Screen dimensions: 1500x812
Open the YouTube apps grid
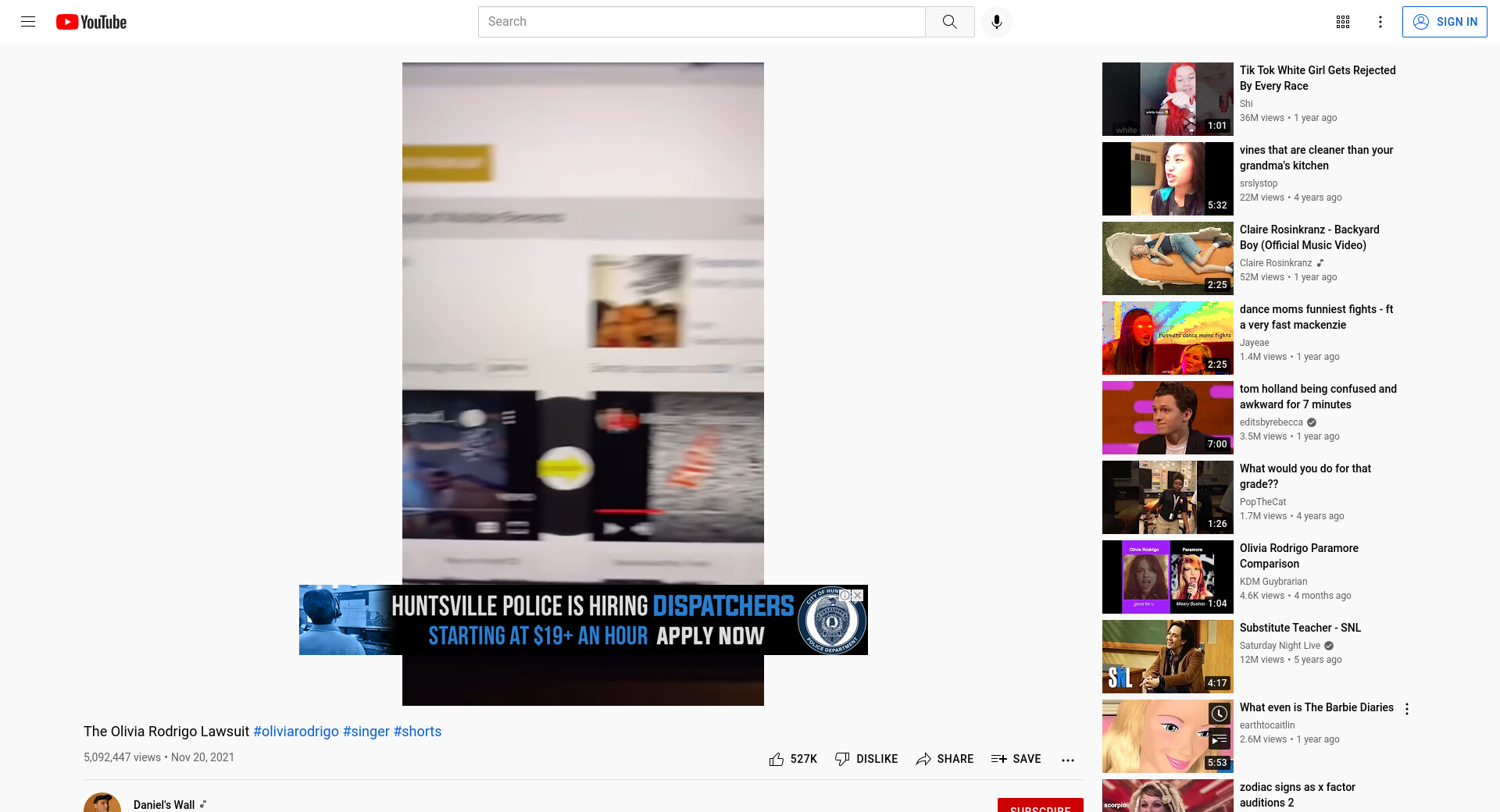[x=1343, y=22]
